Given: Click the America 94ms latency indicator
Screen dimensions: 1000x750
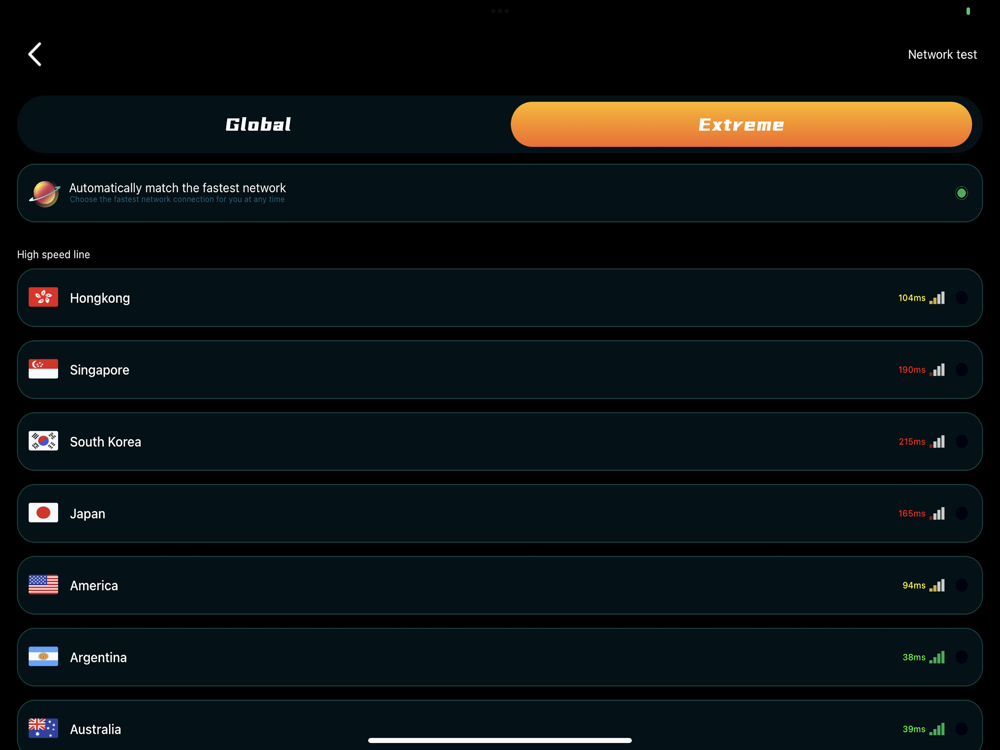Looking at the screenshot, I should point(913,585).
